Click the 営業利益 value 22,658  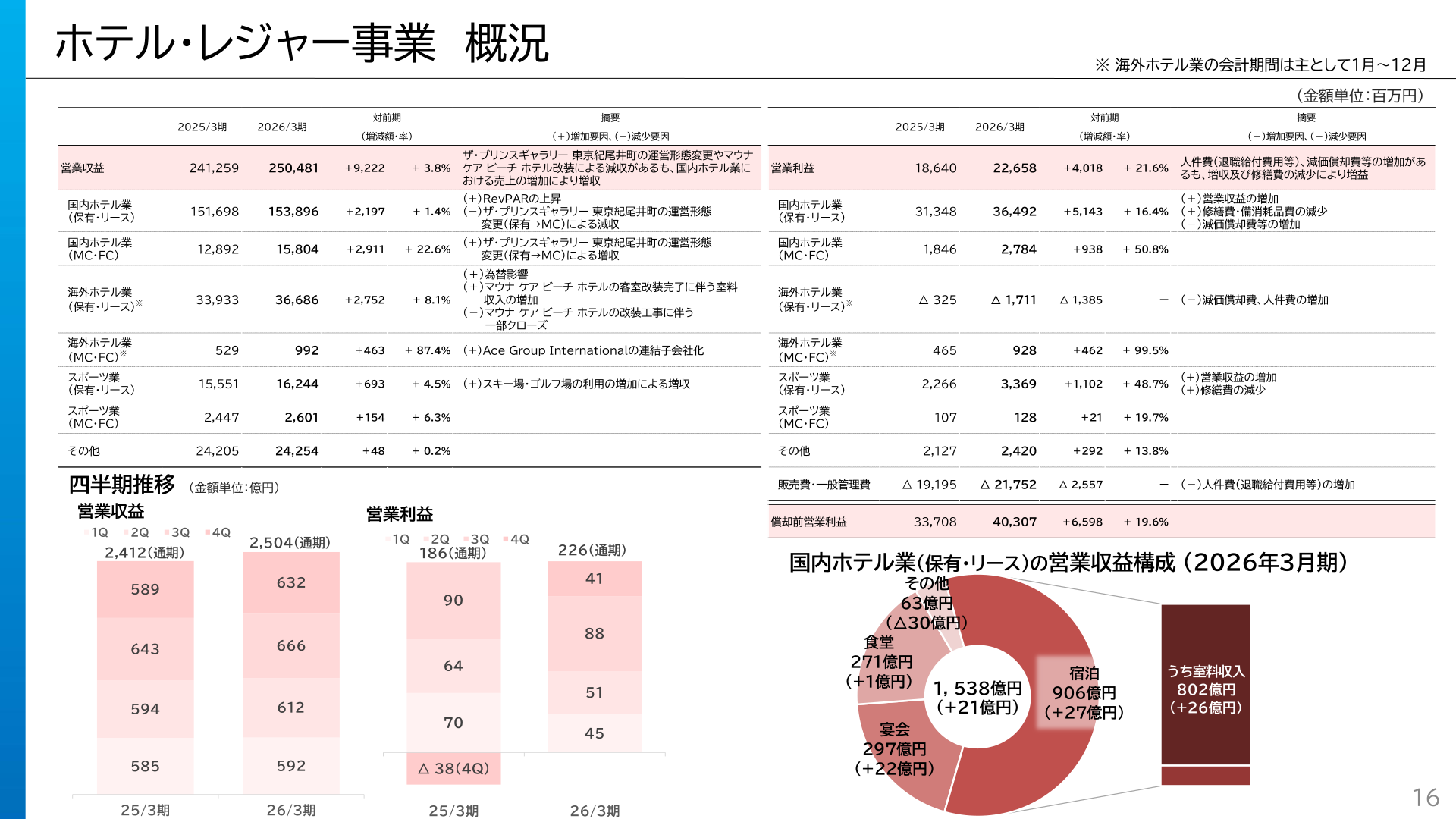[1015, 168]
